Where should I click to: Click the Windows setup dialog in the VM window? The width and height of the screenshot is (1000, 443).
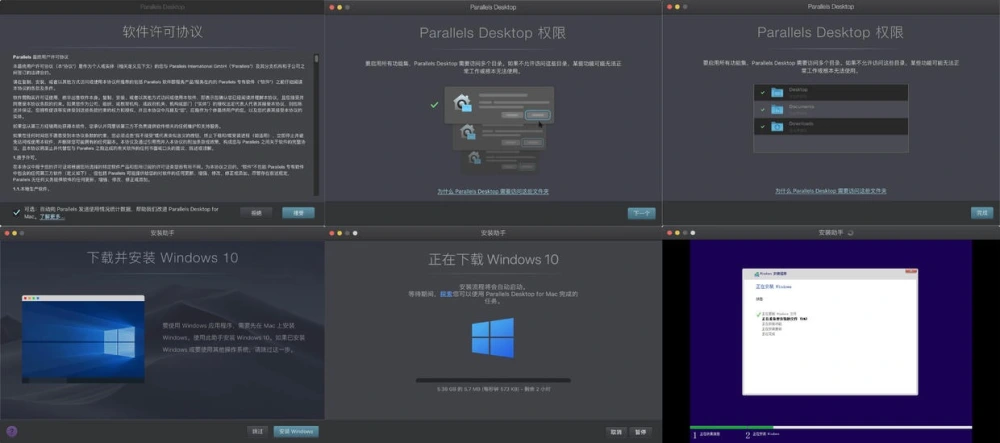coord(830,331)
